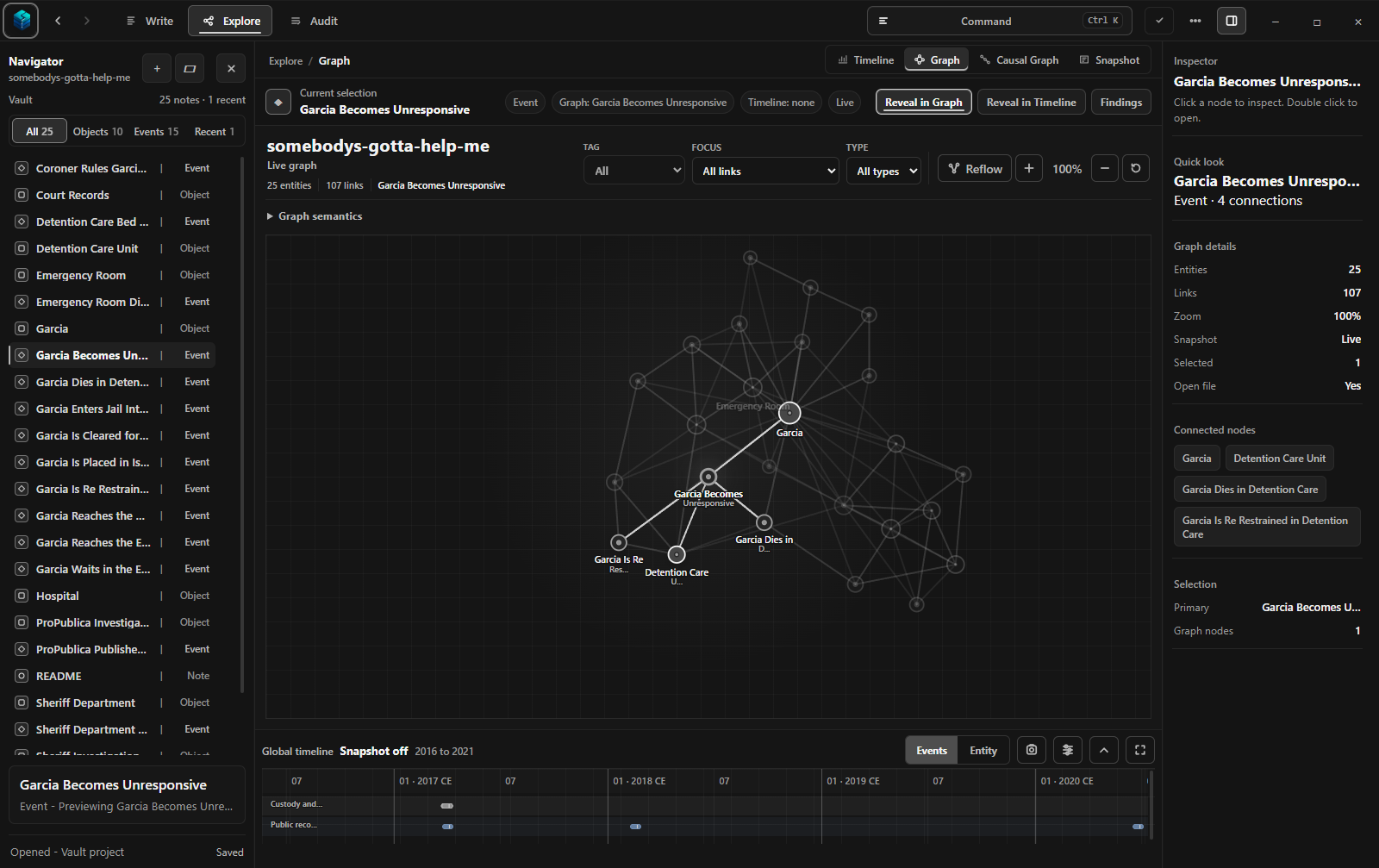Zoom in the graph with plus button
Viewport: 1379px width, 868px height.
pyautogui.click(x=1029, y=169)
